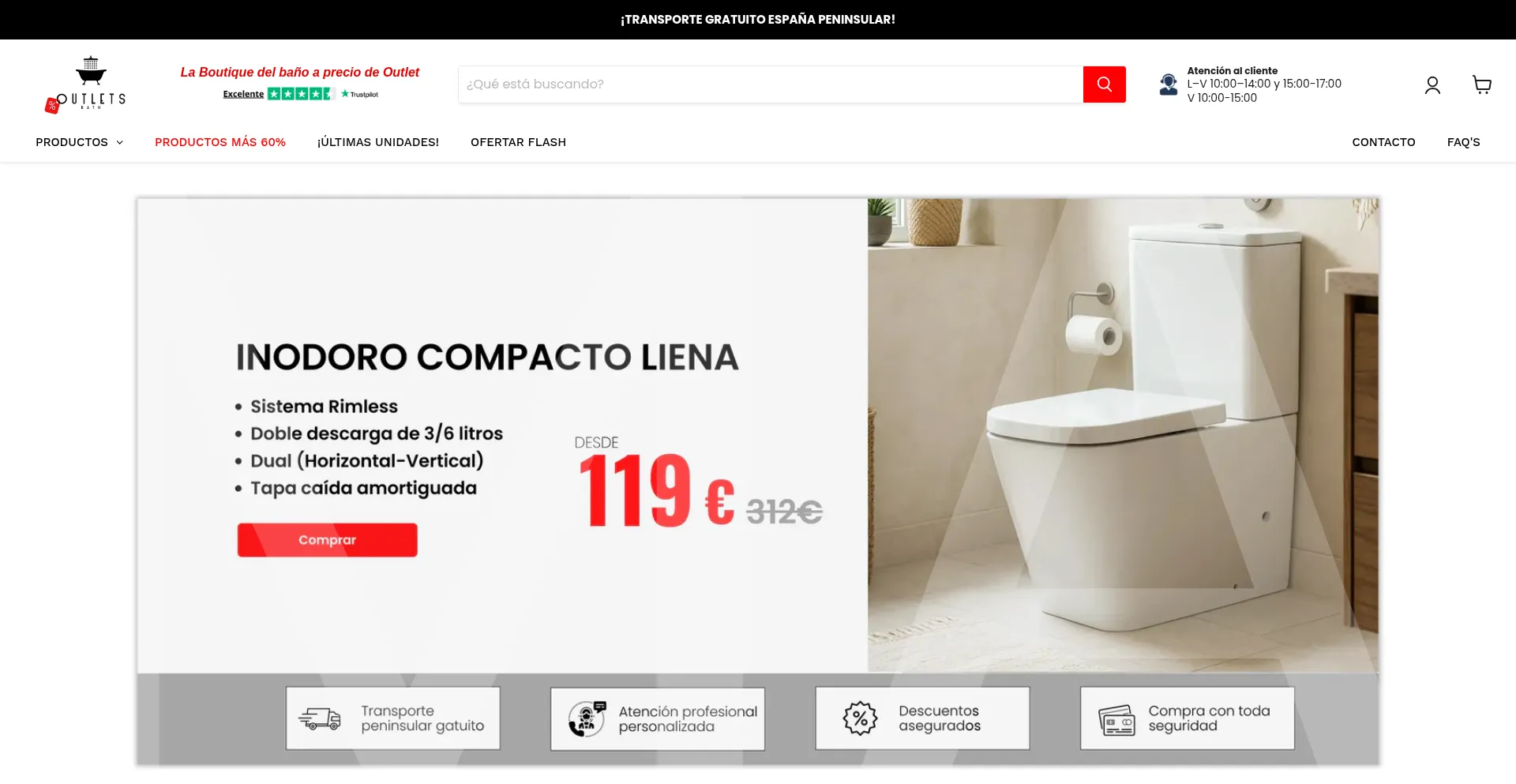Open the FAQ'S page
This screenshot has width=1516, height=784.
click(1463, 142)
